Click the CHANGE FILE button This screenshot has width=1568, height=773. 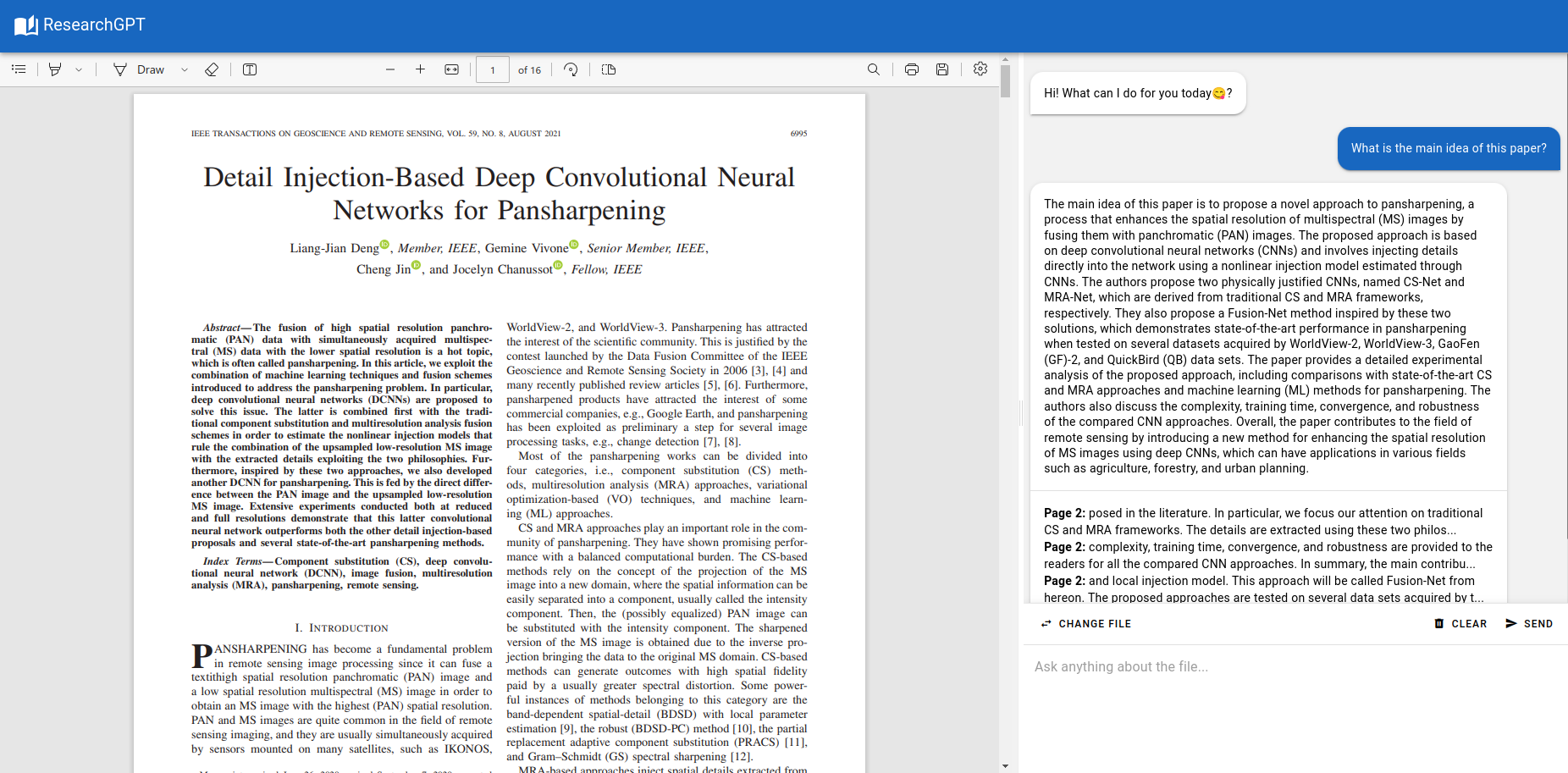pyautogui.click(x=1086, y=624)
